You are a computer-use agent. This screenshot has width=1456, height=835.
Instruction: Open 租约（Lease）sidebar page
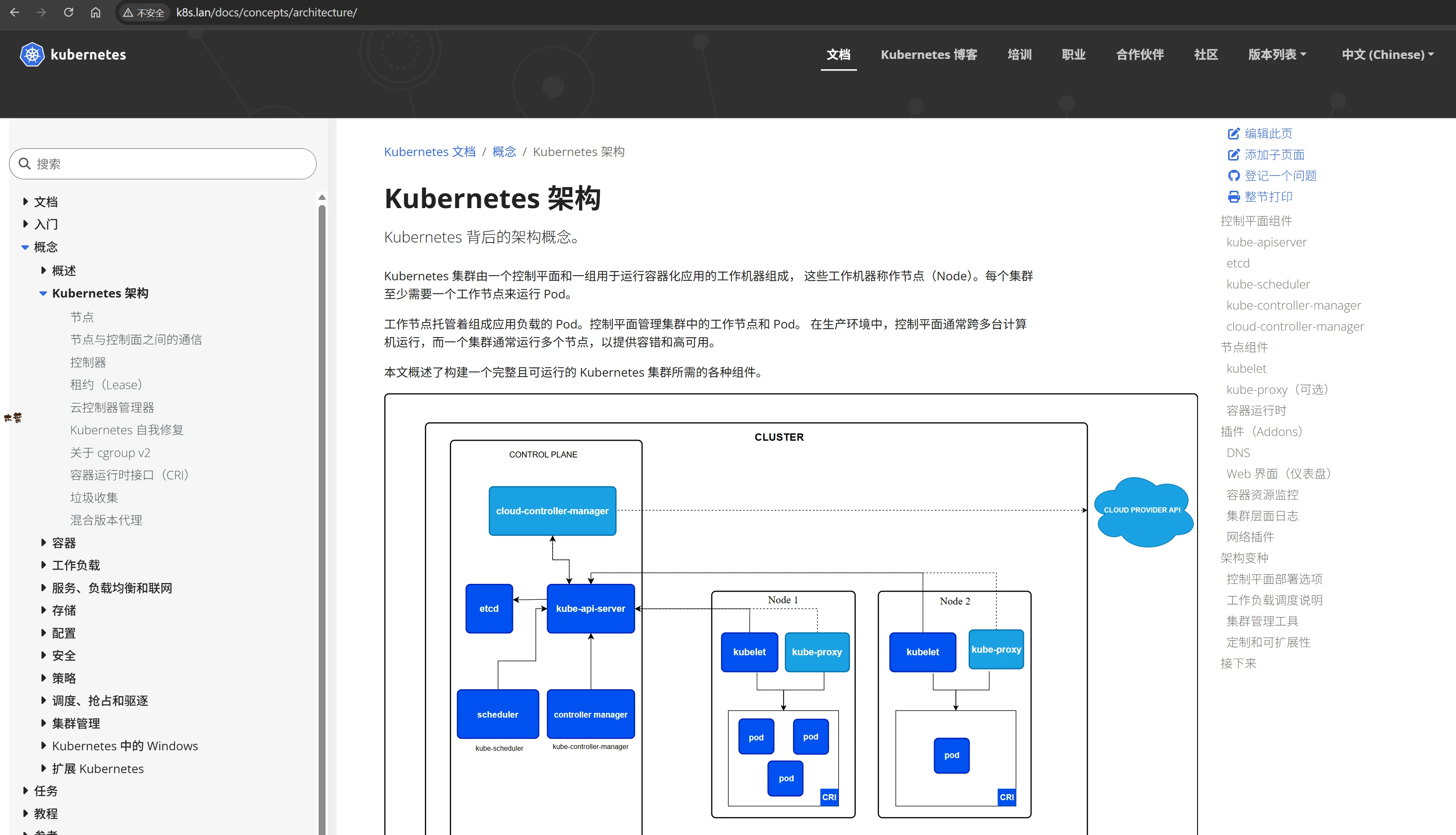click(106, 384)
